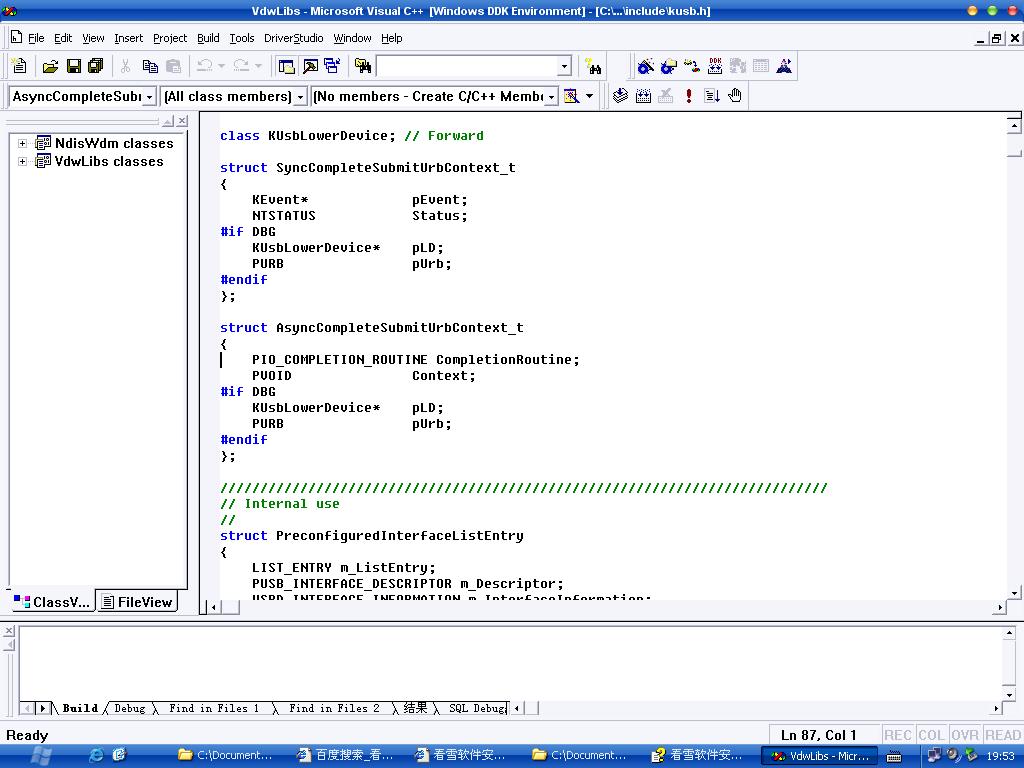Viewport: 1024px width, 768px height.
Task: Click the Open file folder icon
Action: (x=50, y=66)
